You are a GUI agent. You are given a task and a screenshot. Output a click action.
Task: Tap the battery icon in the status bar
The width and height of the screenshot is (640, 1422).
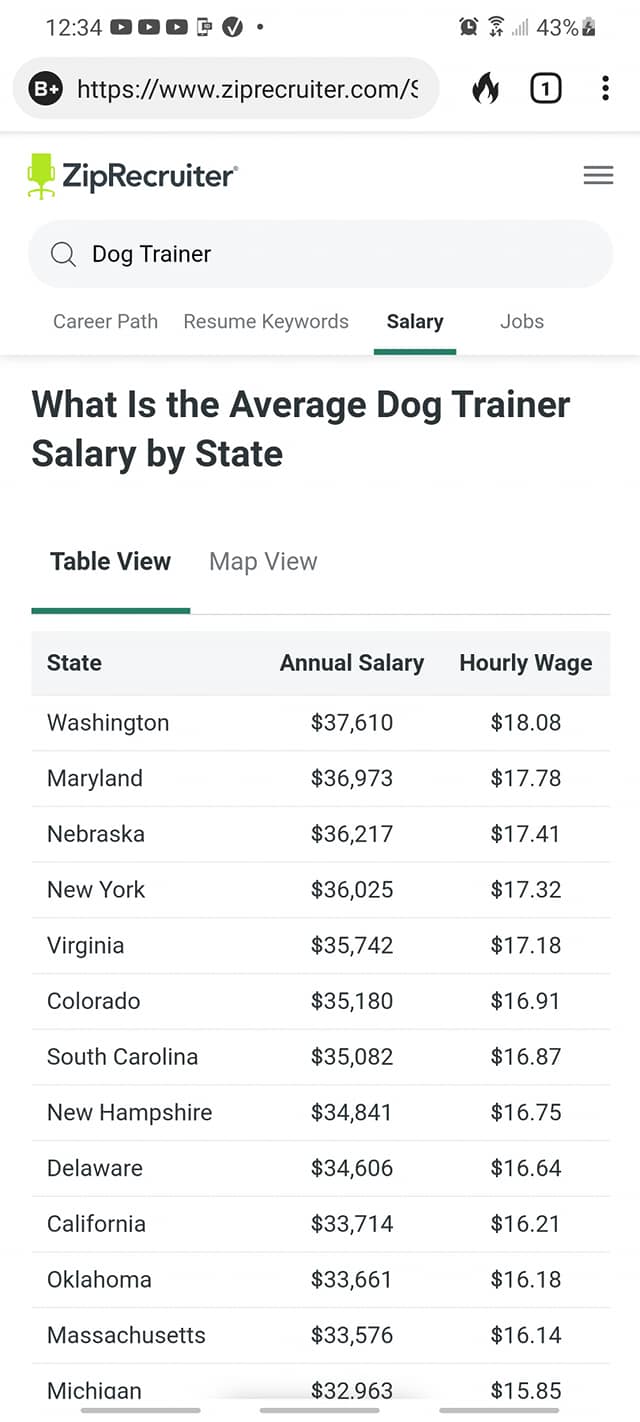(589, 27)
